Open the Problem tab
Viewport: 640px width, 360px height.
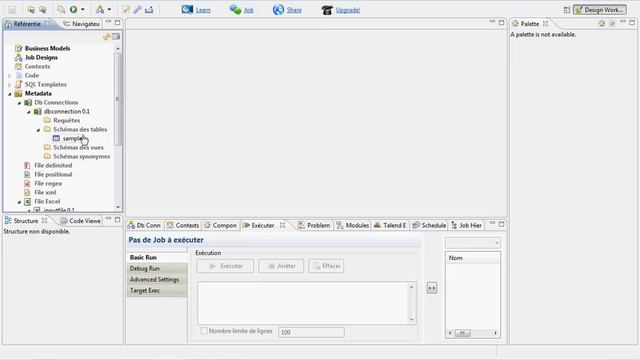(314, 225)
